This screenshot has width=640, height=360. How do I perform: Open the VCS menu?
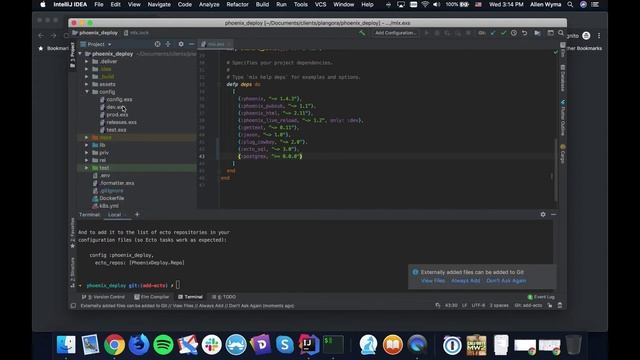(x=320, y=4)
